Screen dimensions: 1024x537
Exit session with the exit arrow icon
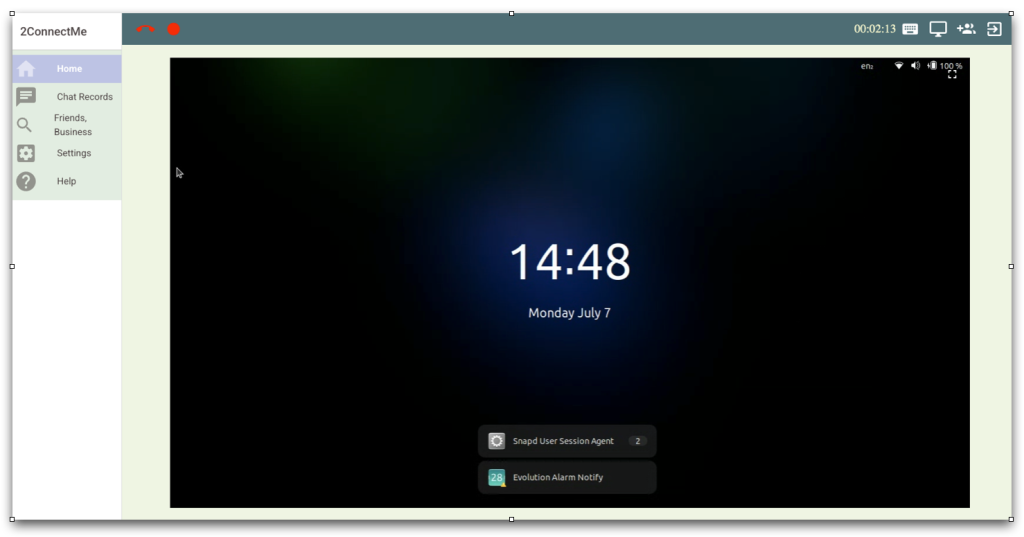[x=994, y=29]
